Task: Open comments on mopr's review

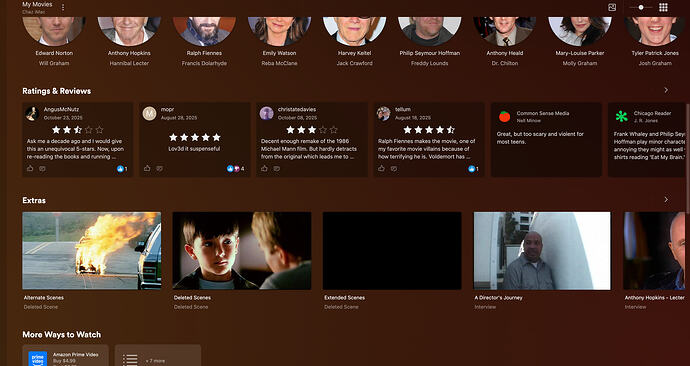Action: pyautogui.click(x=159, y=168)
